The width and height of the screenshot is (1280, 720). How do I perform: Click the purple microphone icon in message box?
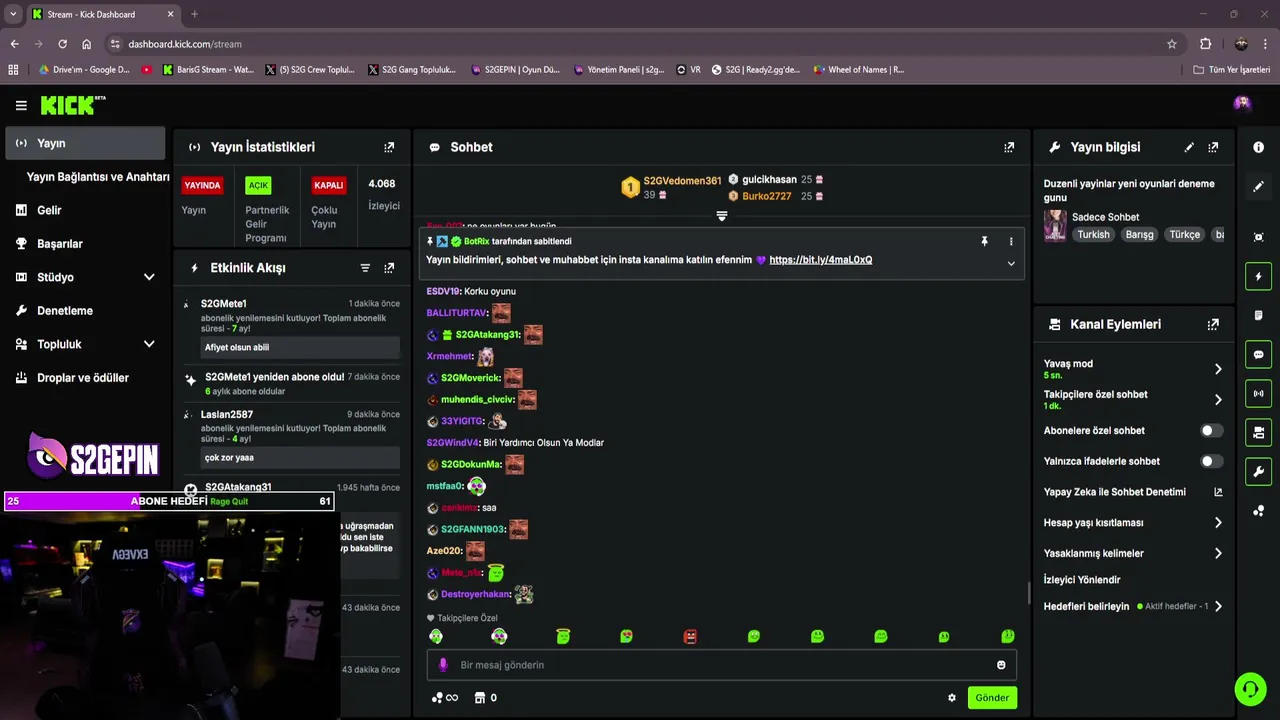click(x=443, y=665)
